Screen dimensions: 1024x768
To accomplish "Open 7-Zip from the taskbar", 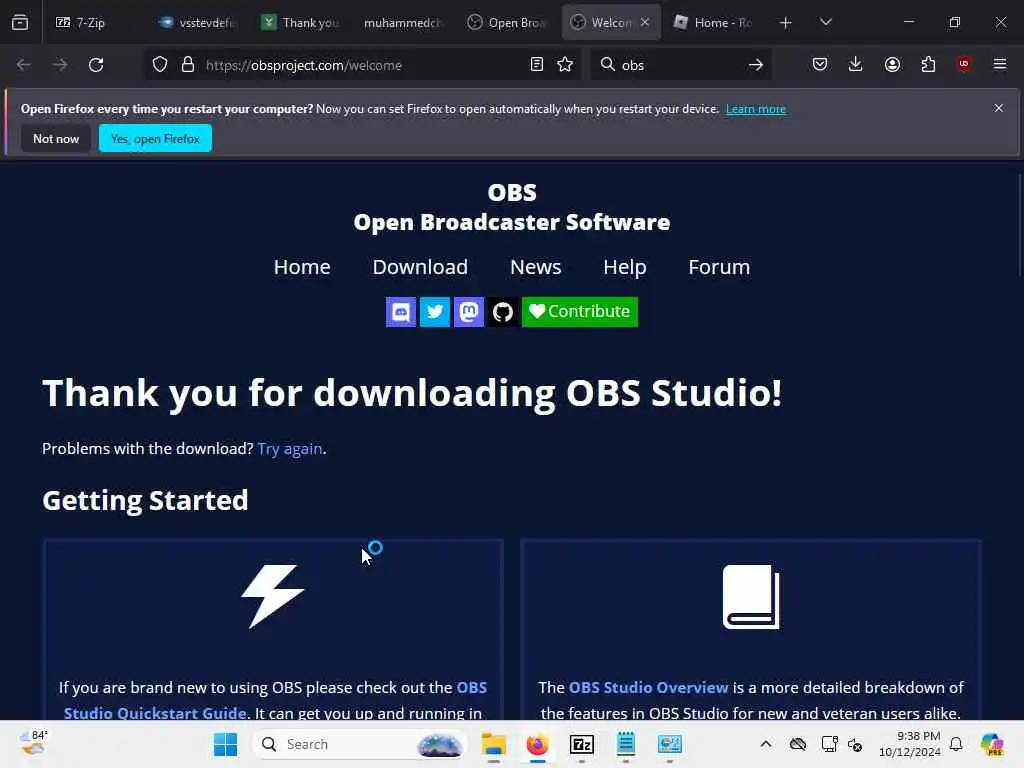I will click(x=581, y=744).
